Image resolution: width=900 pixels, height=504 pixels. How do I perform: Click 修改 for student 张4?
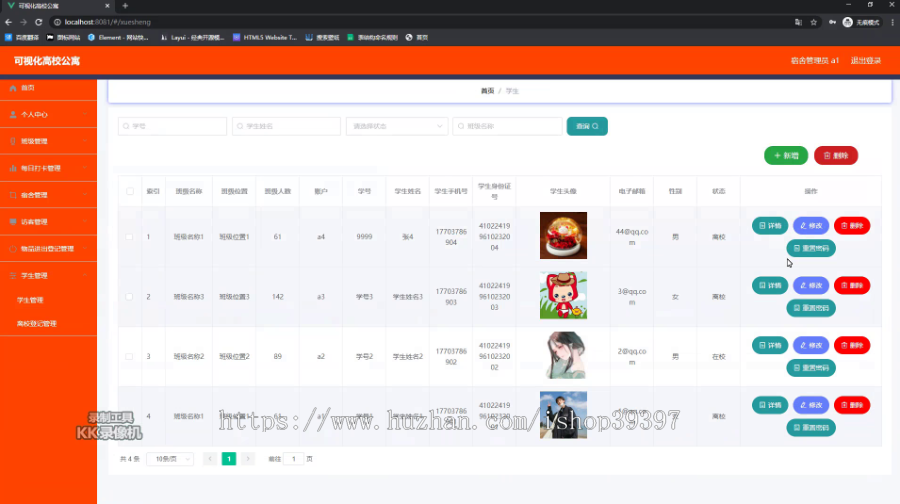click(811, 226)
